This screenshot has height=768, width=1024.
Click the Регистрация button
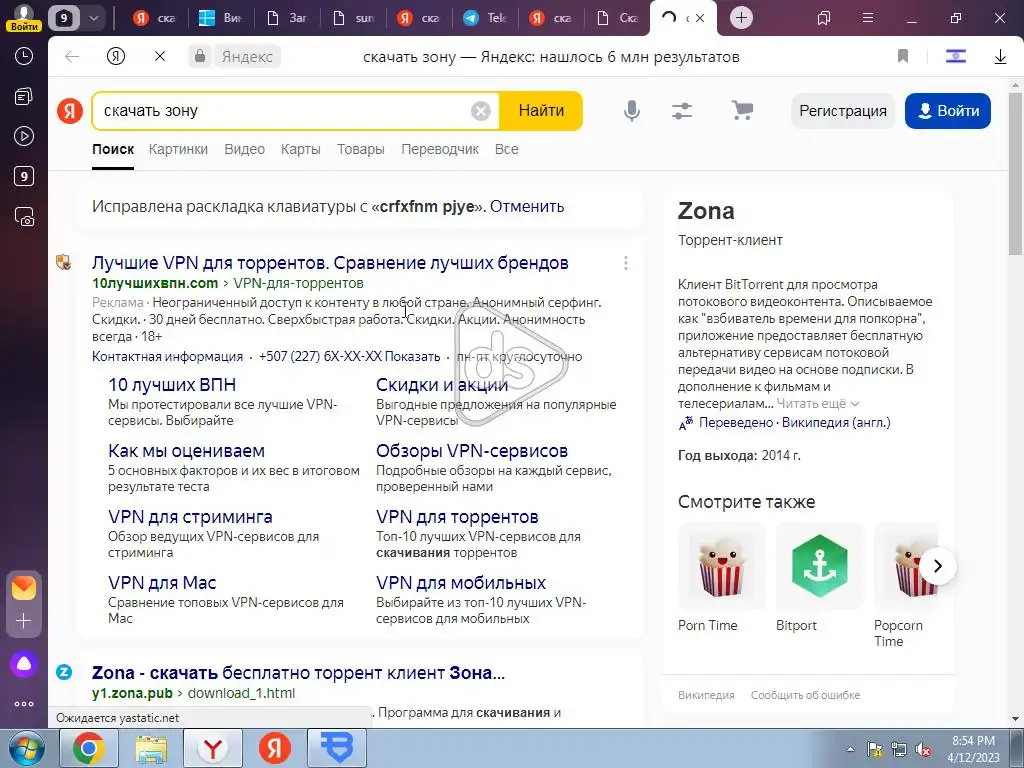[843, 111]
